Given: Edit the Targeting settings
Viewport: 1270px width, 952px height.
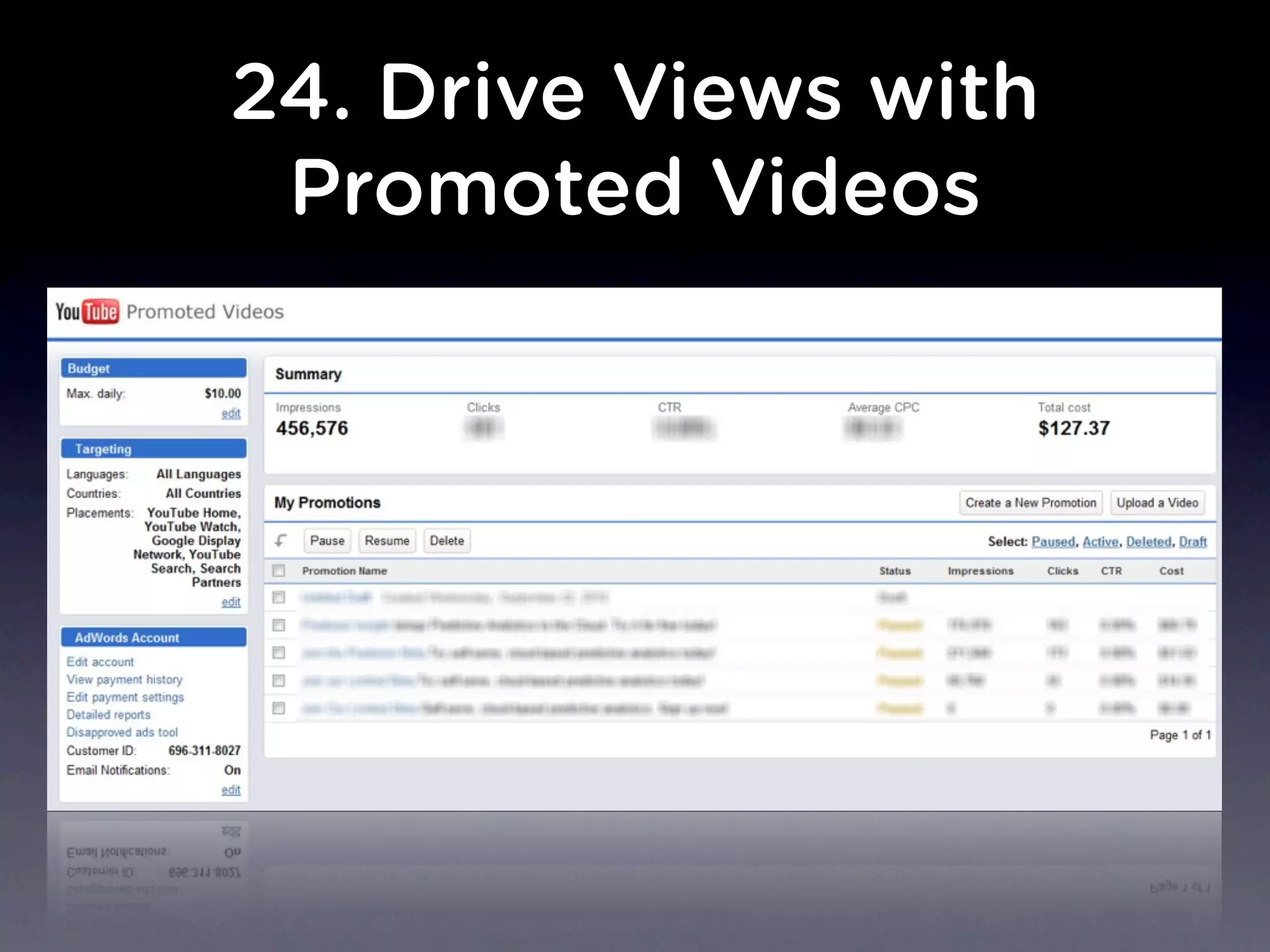Looking at the screenshot, I should 231,602.
